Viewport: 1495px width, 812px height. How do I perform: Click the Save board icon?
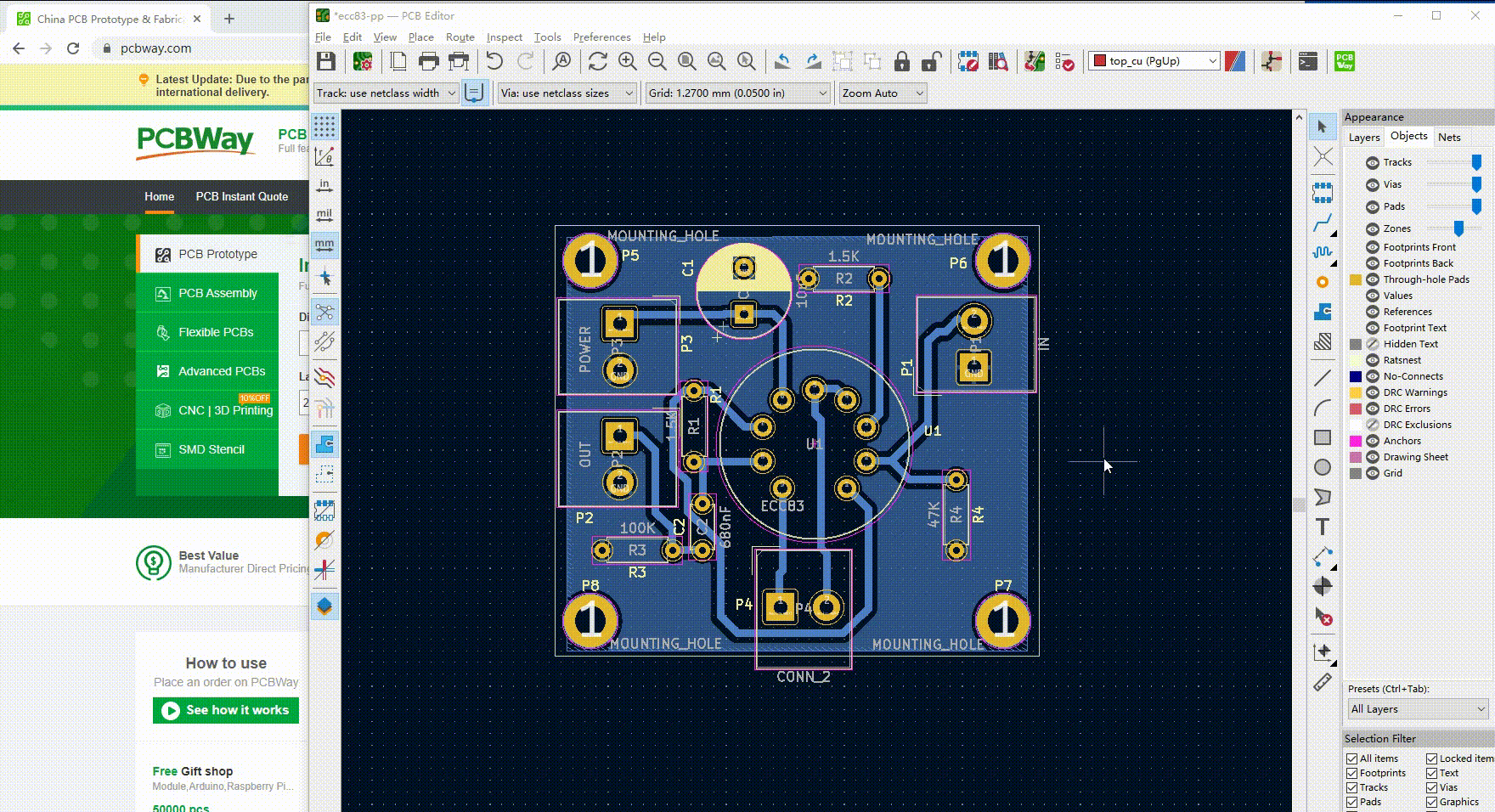[326, 61]
